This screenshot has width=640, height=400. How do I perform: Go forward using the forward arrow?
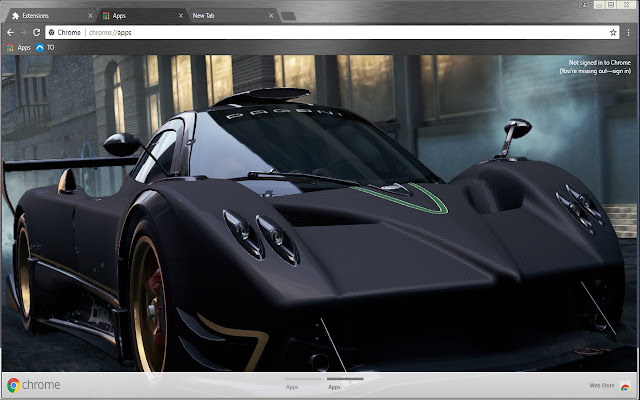tap(23, 32)
